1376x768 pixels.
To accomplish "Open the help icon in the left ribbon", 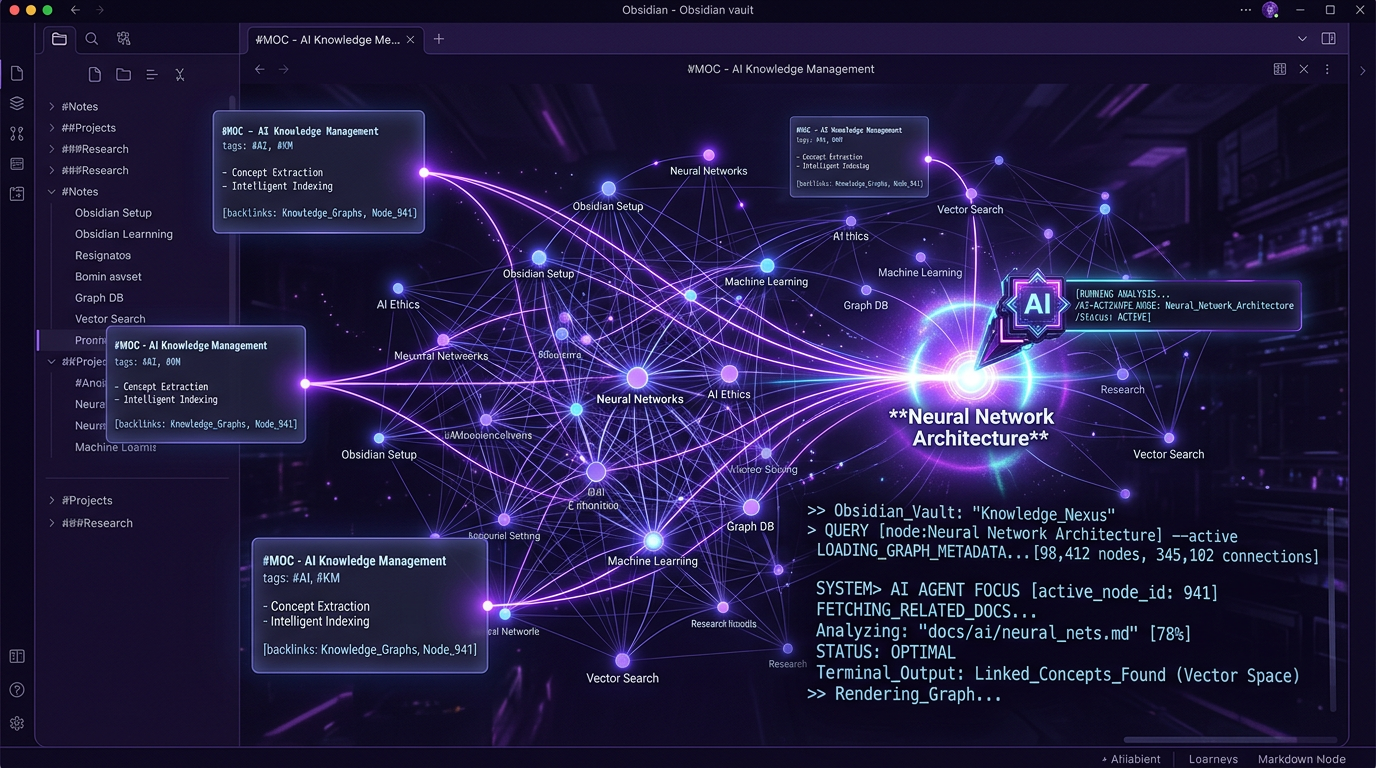I will (17, 690).
